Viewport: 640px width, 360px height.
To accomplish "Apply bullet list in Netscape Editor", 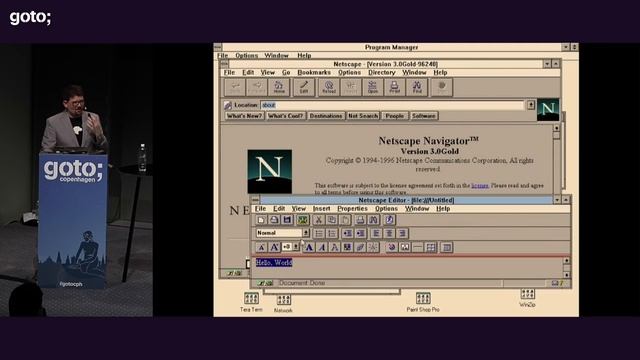I will pos(319,233).
